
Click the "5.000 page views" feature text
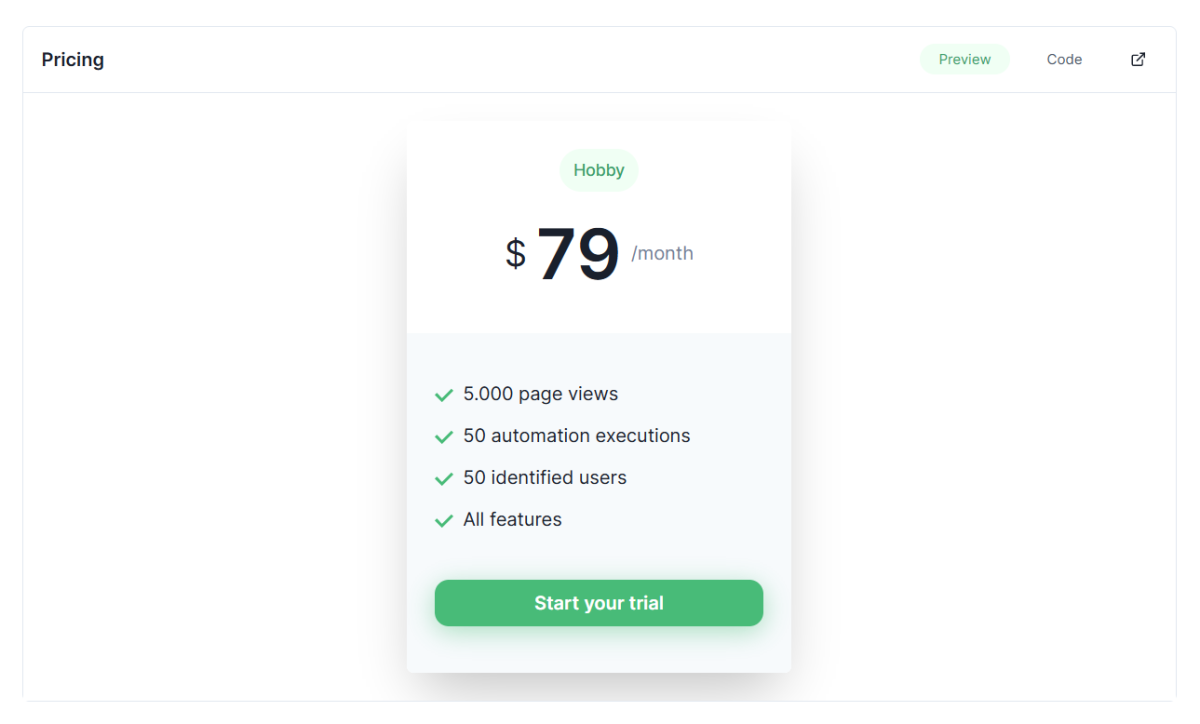[x=540, y=394]
